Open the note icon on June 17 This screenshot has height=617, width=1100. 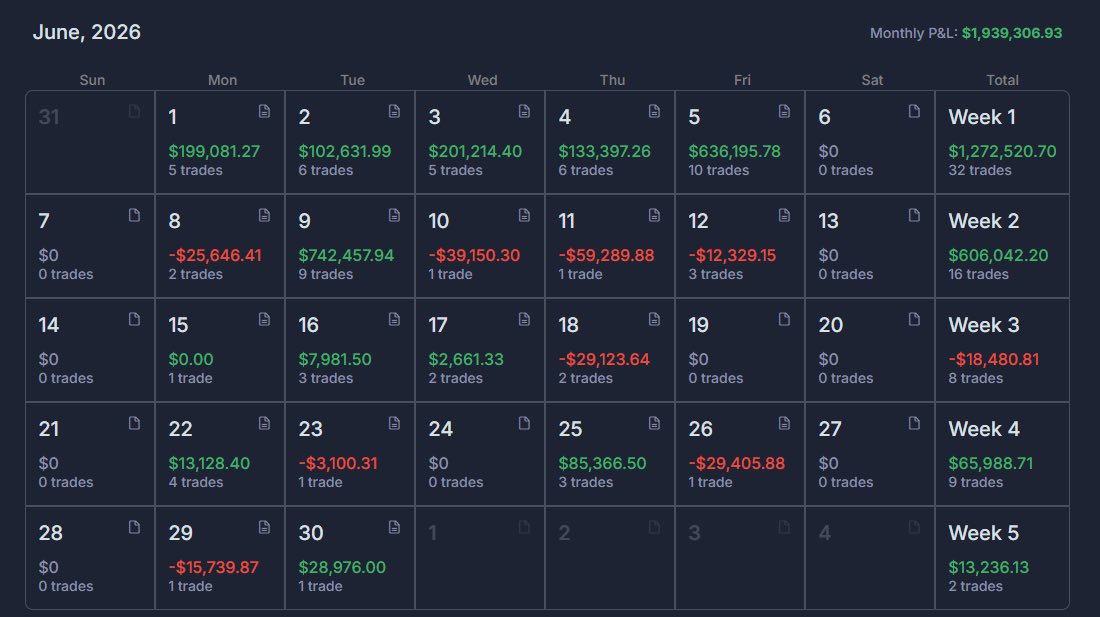click(524, 319)
